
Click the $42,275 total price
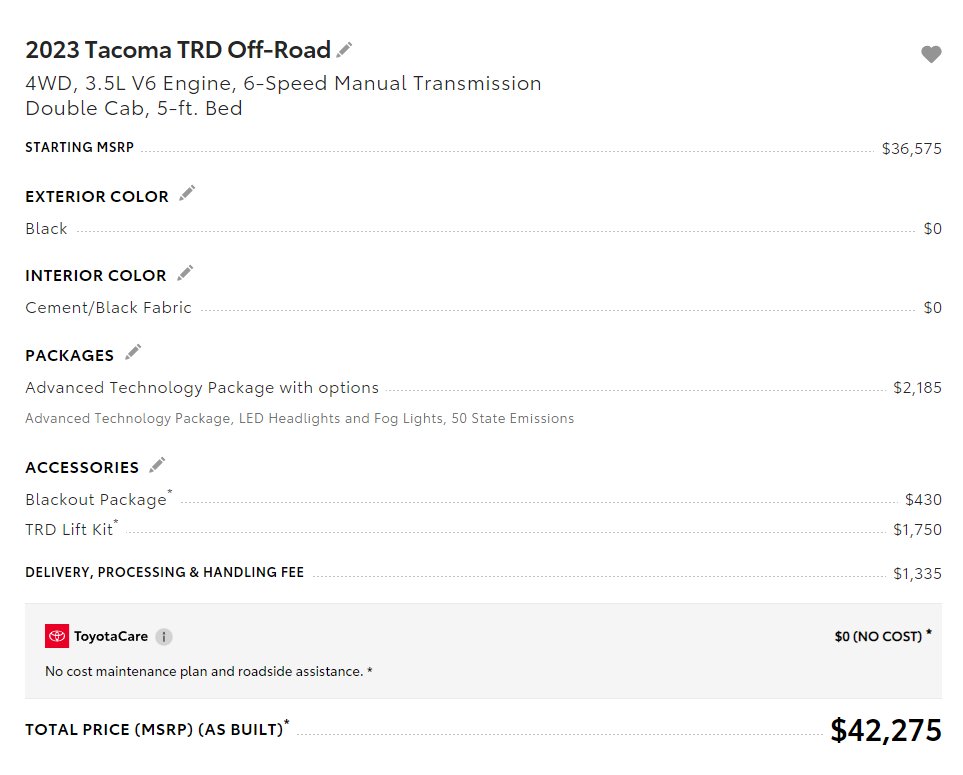click(886, 730)
